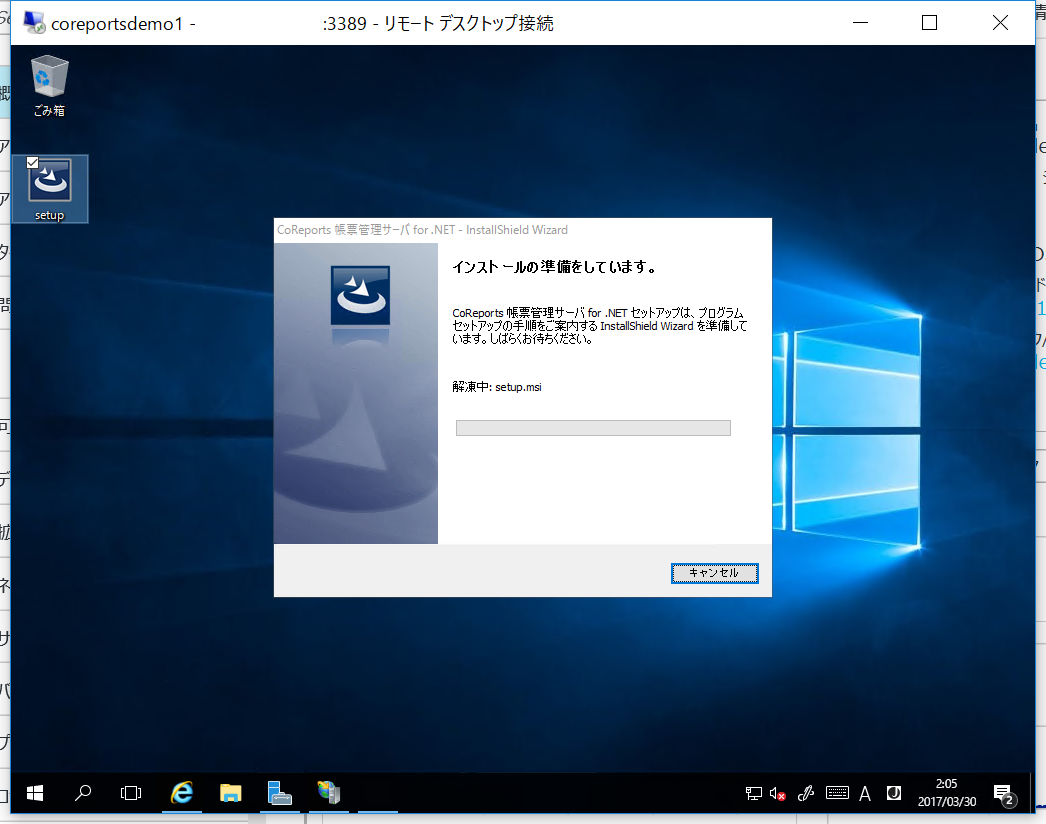Cancel the CoReports installation with キャンセル button
Screen dimensions: 1046x824
[714, 573]
